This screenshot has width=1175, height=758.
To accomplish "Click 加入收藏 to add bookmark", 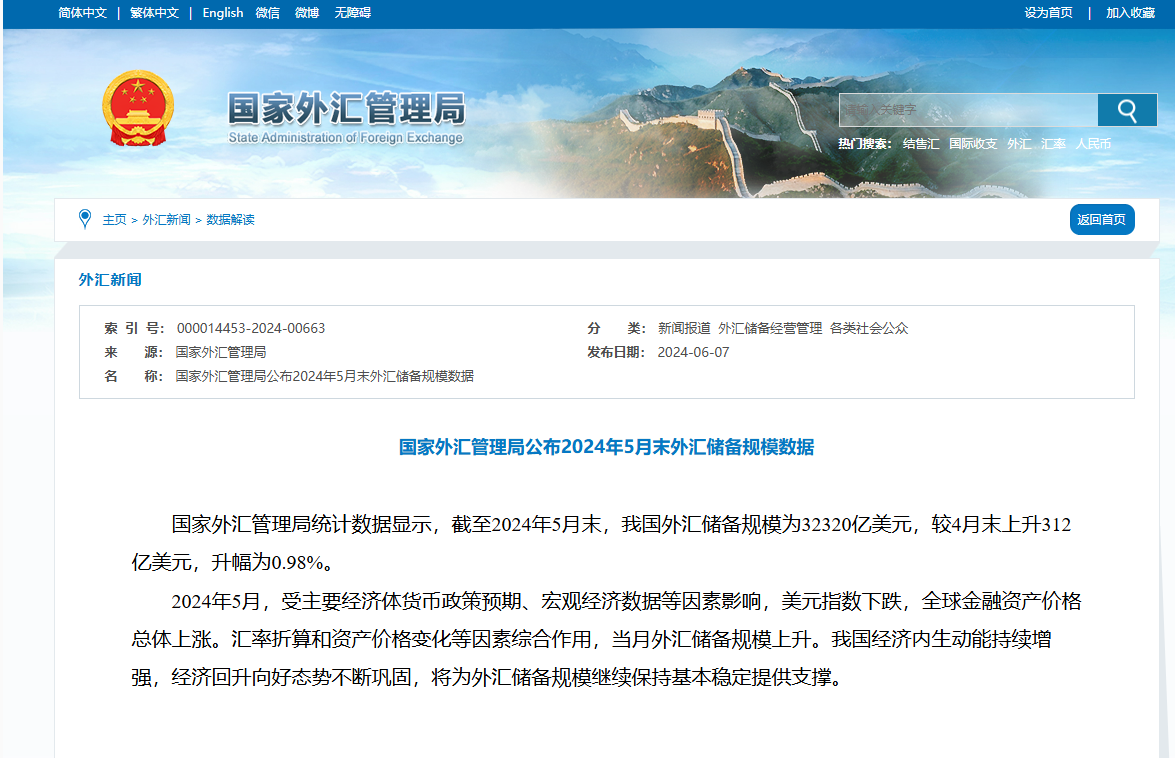I will coord(1130,13).
